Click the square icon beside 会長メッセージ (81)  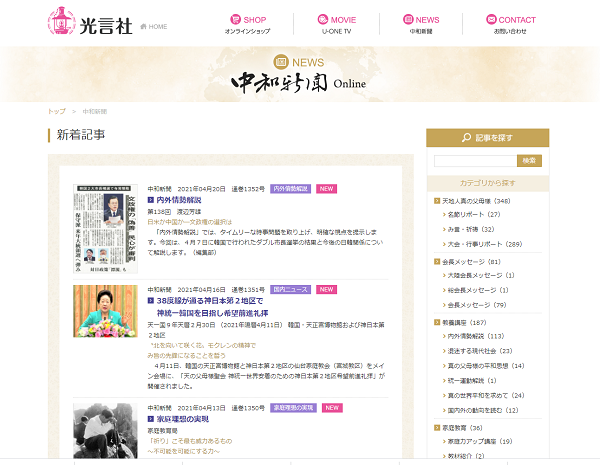click(437, 261)
